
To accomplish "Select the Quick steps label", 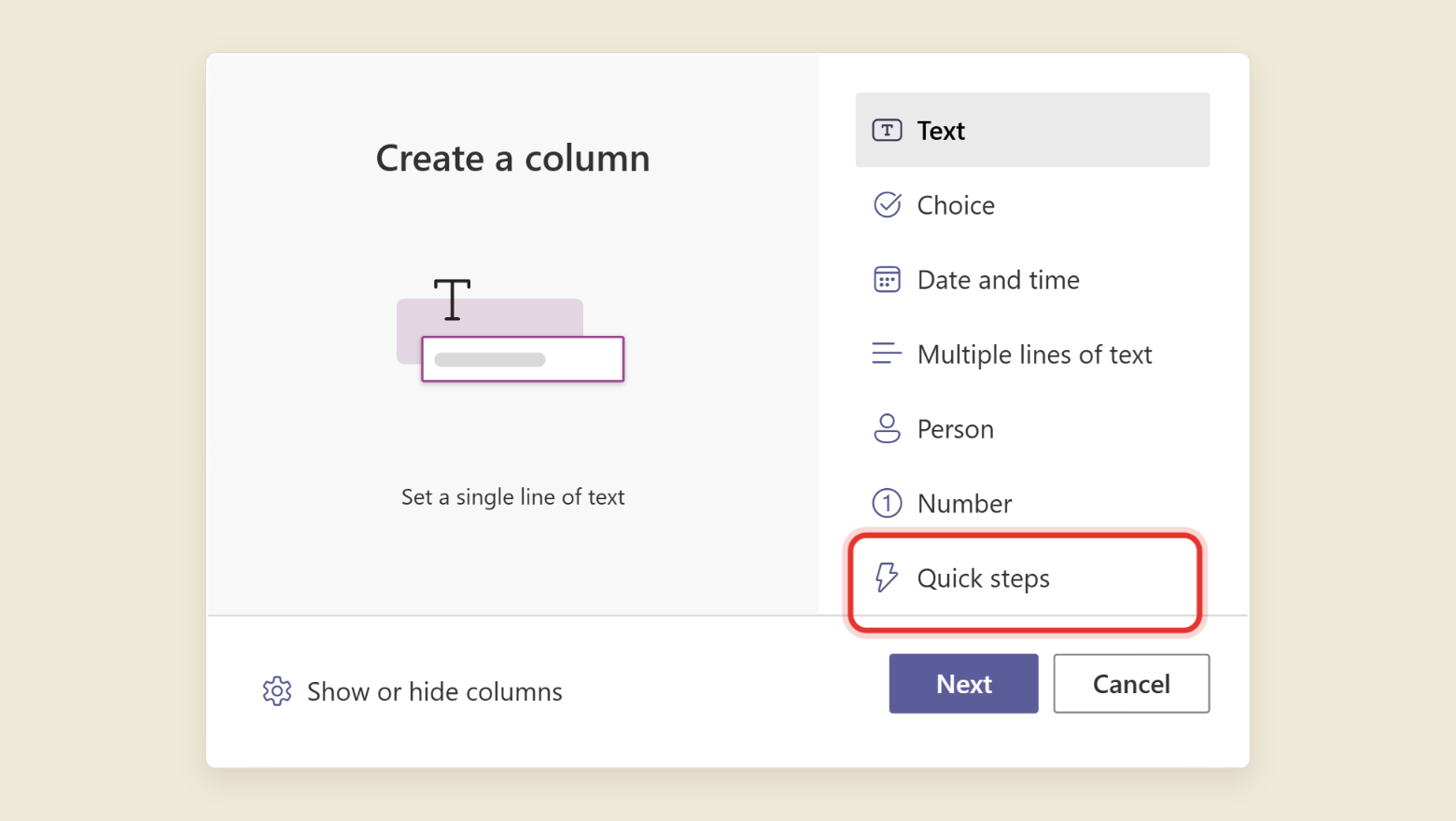I will (x=984, y=578).
